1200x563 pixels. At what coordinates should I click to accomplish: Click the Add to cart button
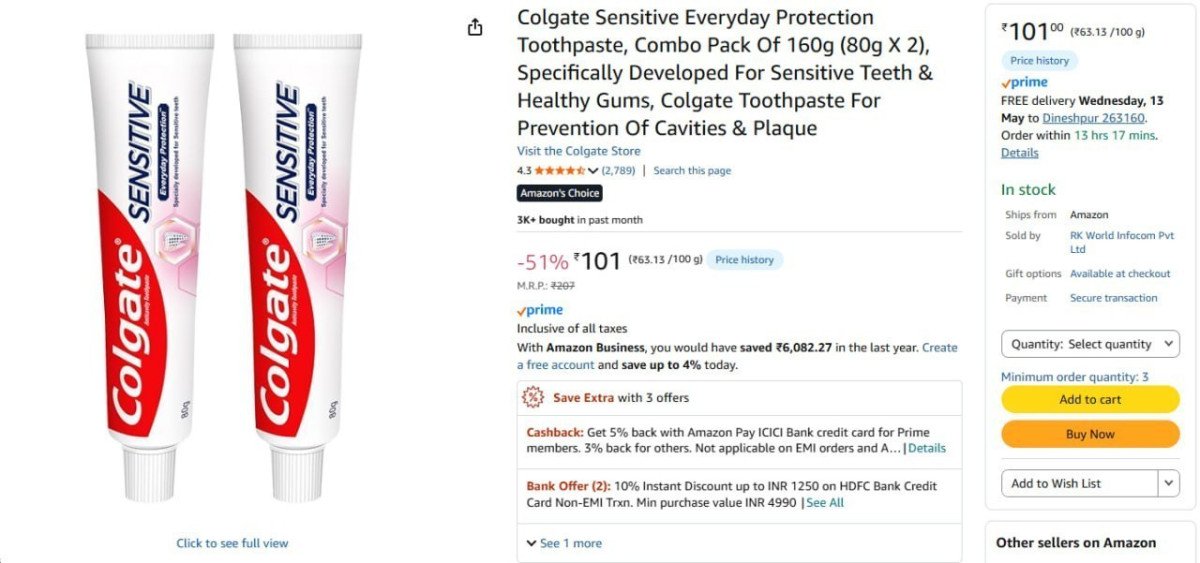tap(1090, 399)
